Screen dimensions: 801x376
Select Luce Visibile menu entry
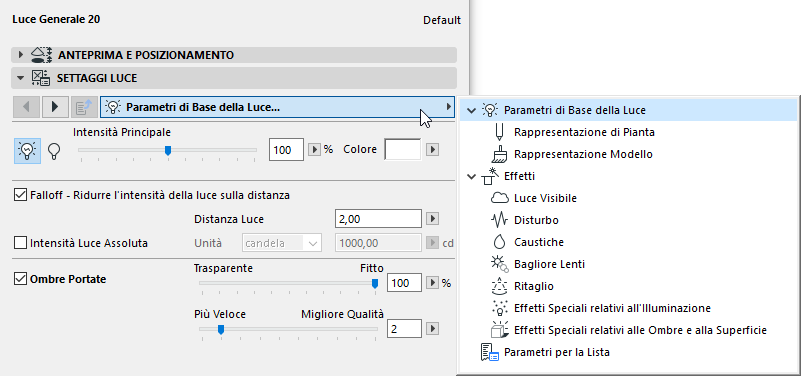546,198
